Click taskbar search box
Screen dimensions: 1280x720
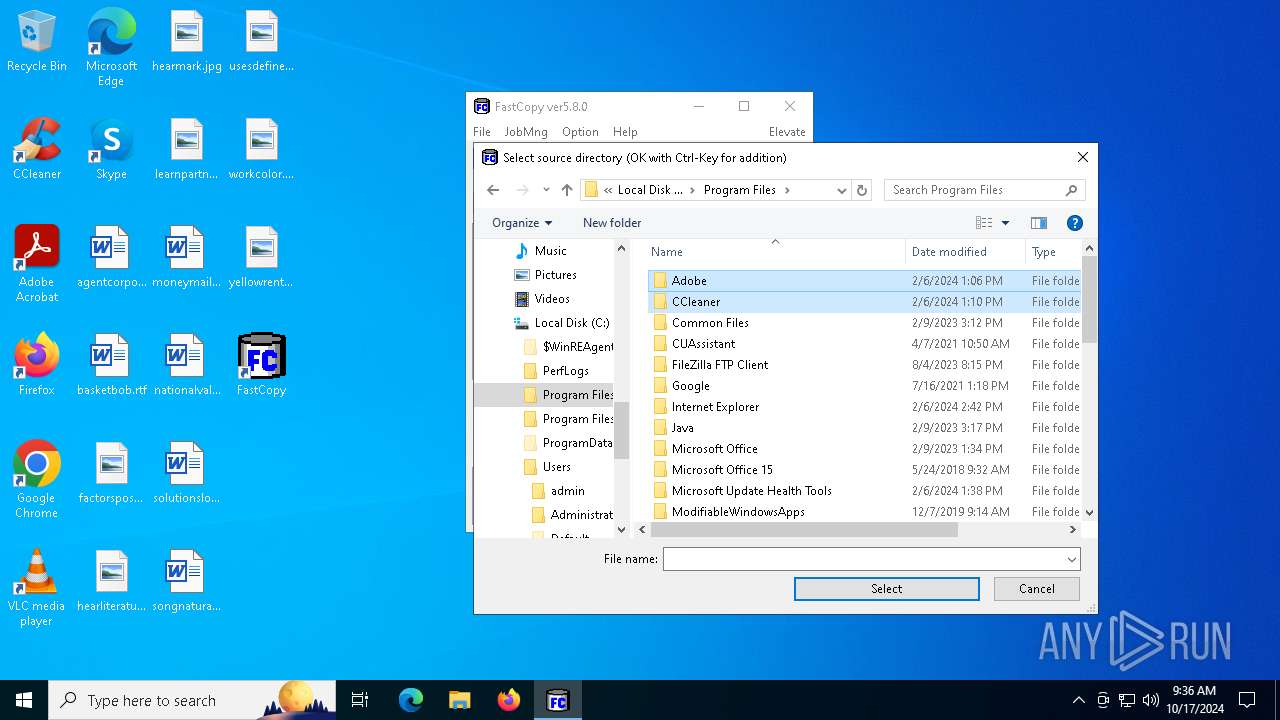coord(192,700)
